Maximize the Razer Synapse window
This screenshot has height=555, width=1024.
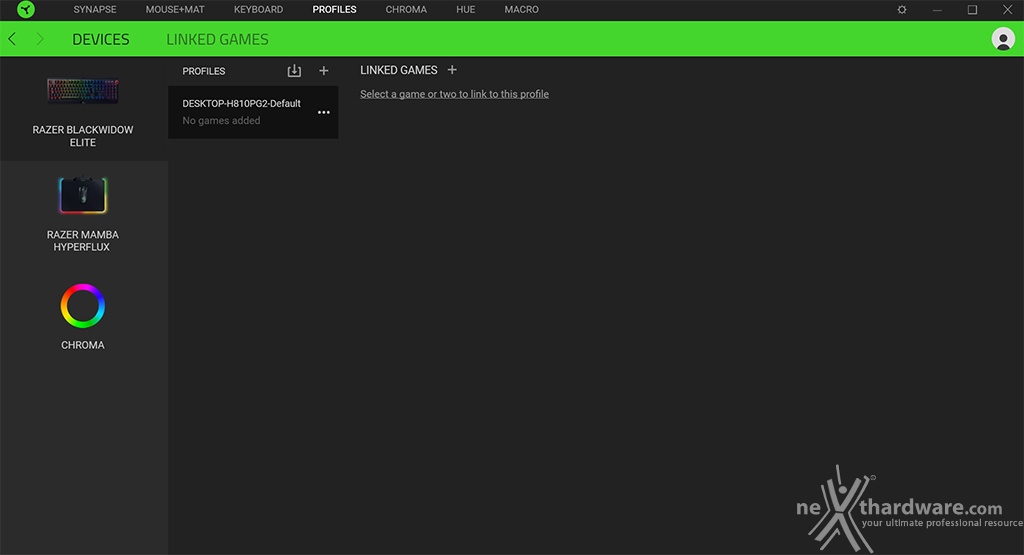[x=972, y=10]
